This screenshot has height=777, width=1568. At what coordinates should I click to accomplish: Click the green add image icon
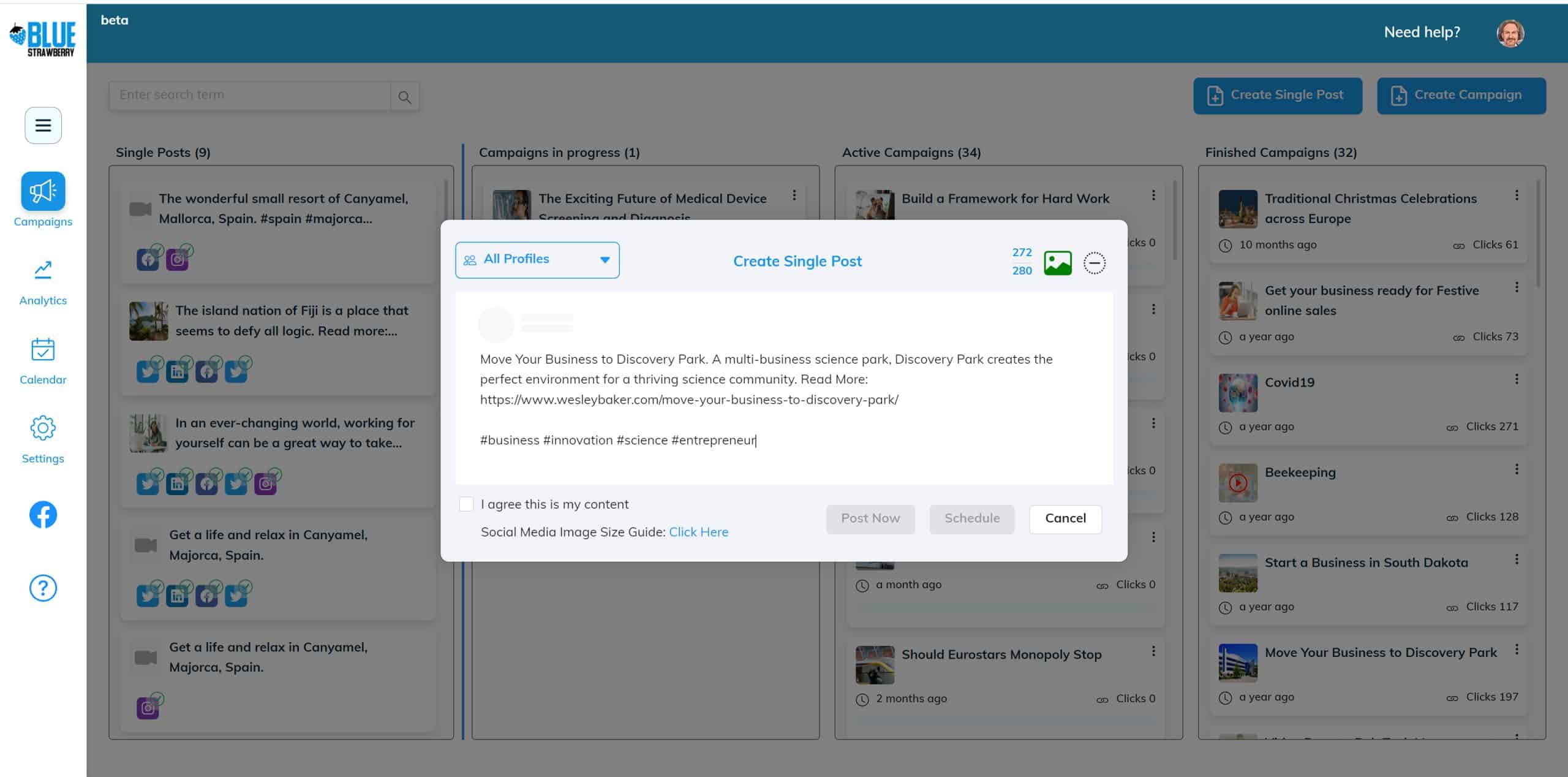(x=1057, y=263)
